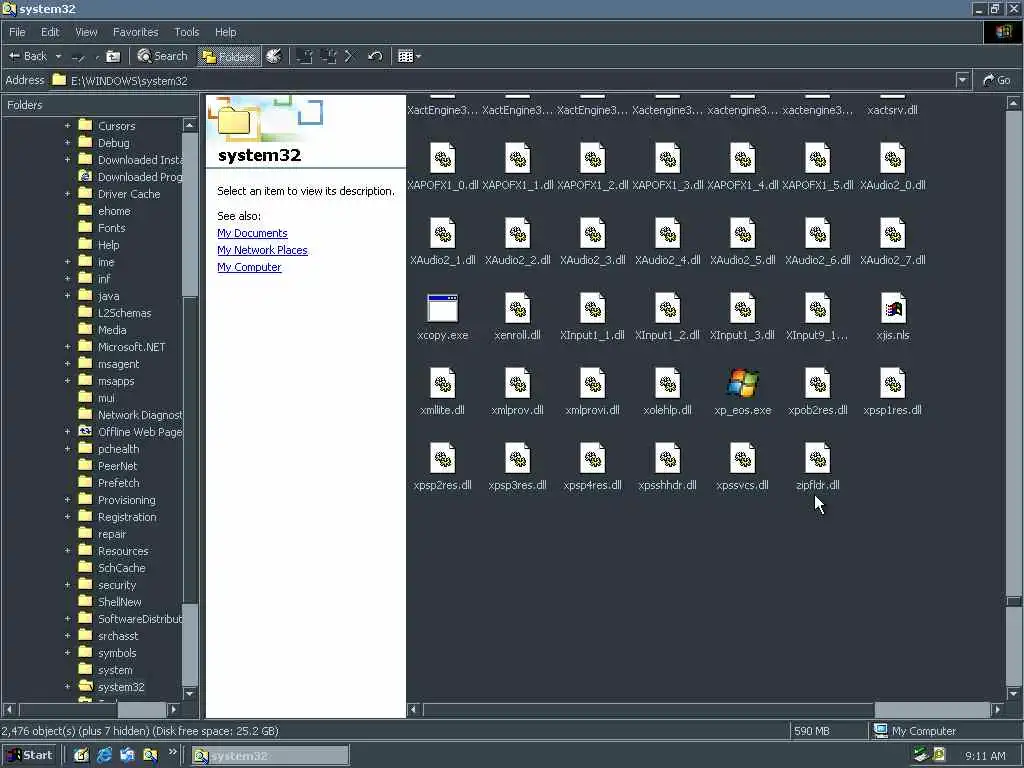Viewport: 1024px width, 768px height.
Task: Select the xjis.nls file icon
Action: 893,308
